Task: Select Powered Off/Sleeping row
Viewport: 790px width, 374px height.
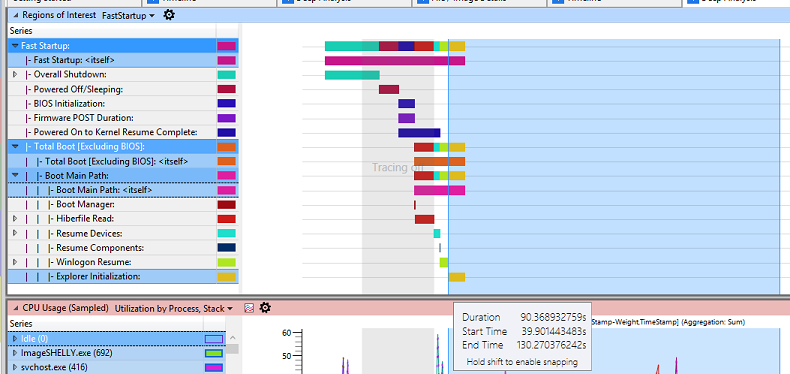Action: pos(123,89)
